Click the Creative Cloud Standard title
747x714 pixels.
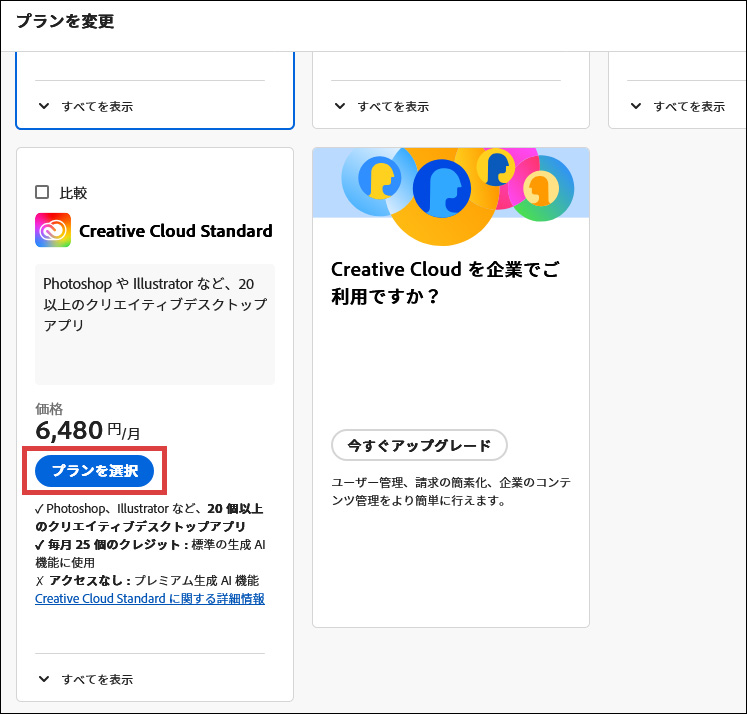pos(176,231)
